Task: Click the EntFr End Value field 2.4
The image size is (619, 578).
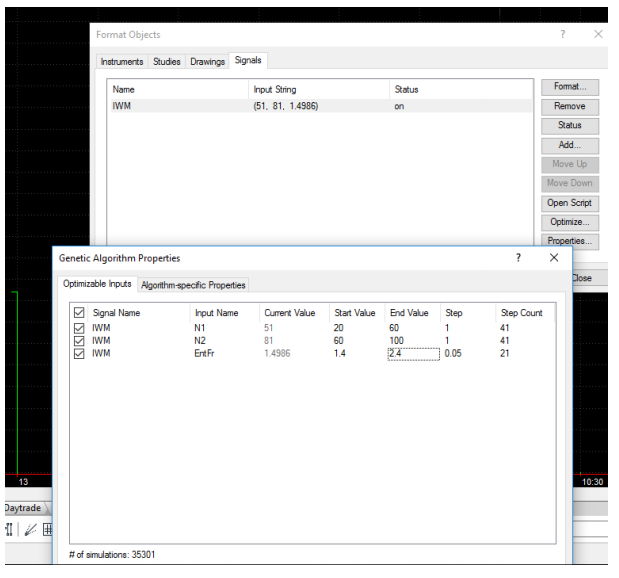Action: coord(412,353)
